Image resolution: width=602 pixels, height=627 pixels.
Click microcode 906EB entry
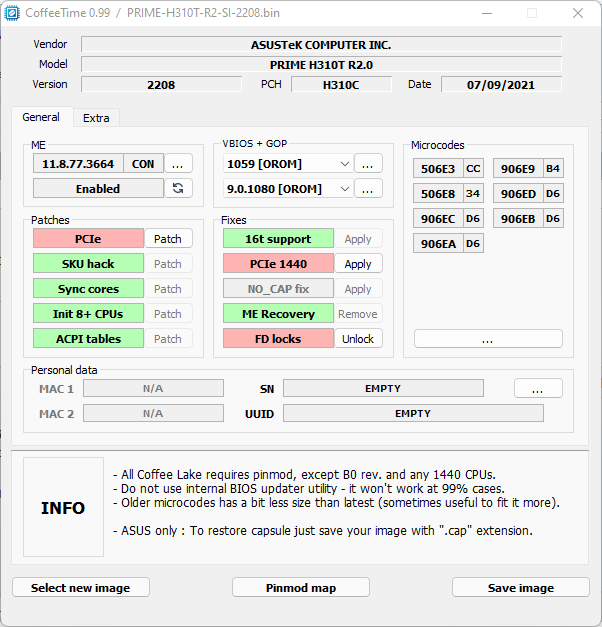(x=518, y=218)
